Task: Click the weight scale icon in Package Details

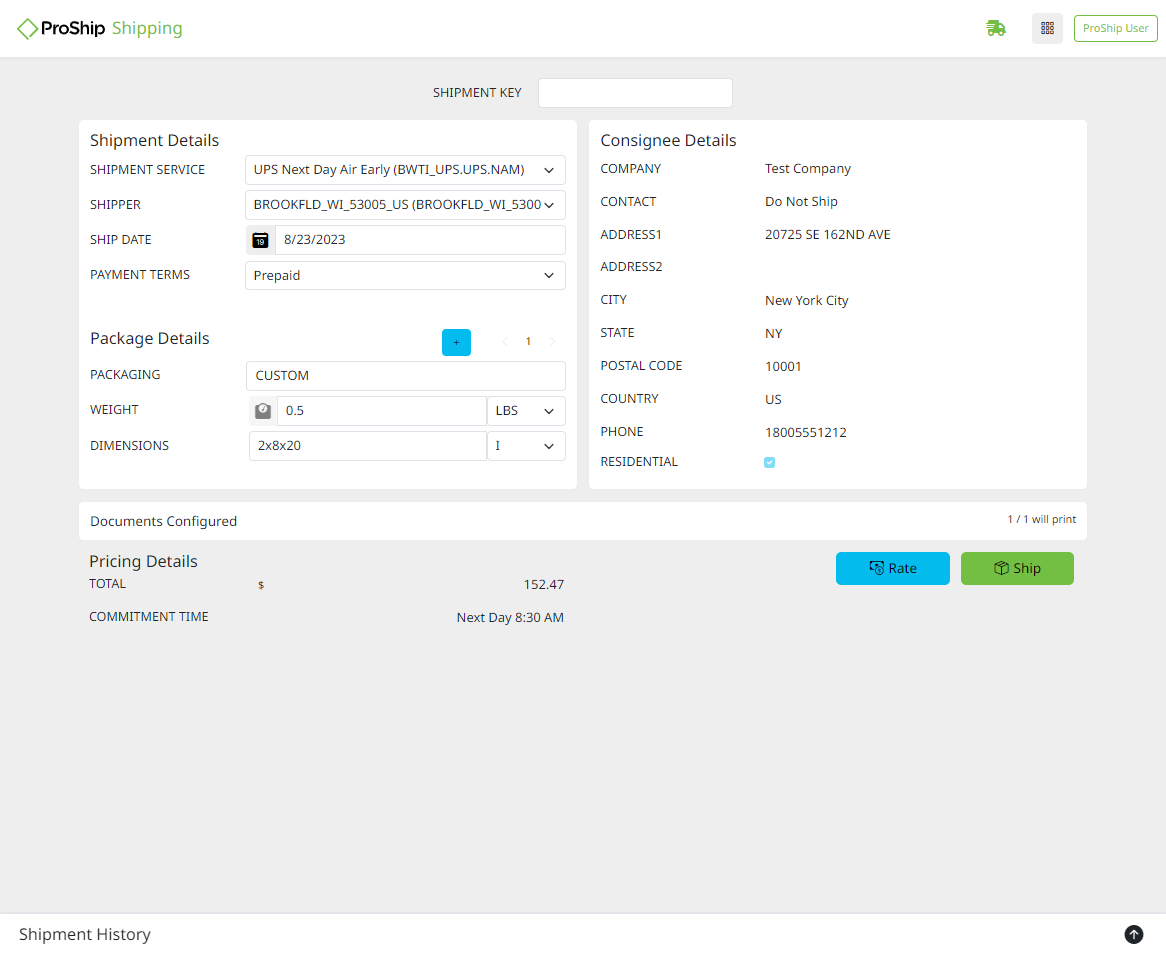Action: tap(261, 410)
